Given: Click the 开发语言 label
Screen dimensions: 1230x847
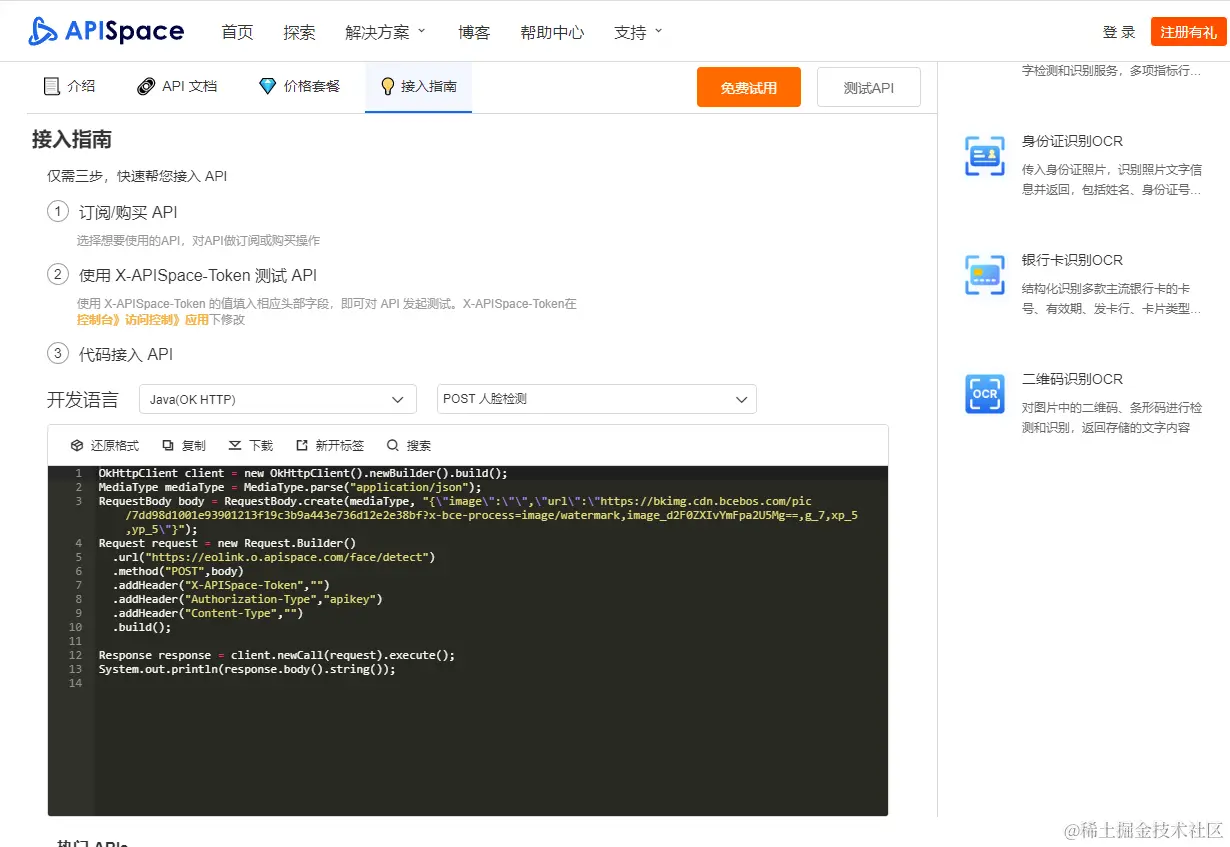Looking at the screenshot, I should click(x=83, y=400).
